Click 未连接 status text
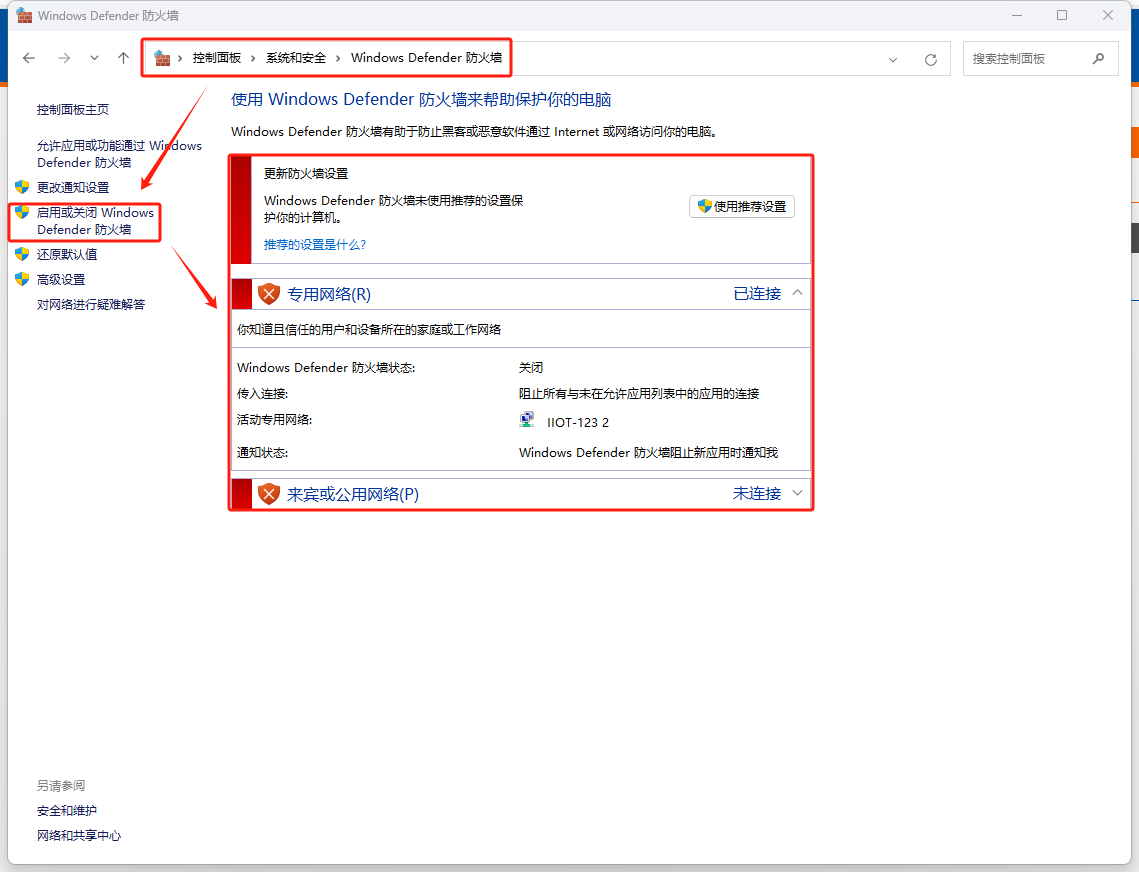 tap(757, 493)
